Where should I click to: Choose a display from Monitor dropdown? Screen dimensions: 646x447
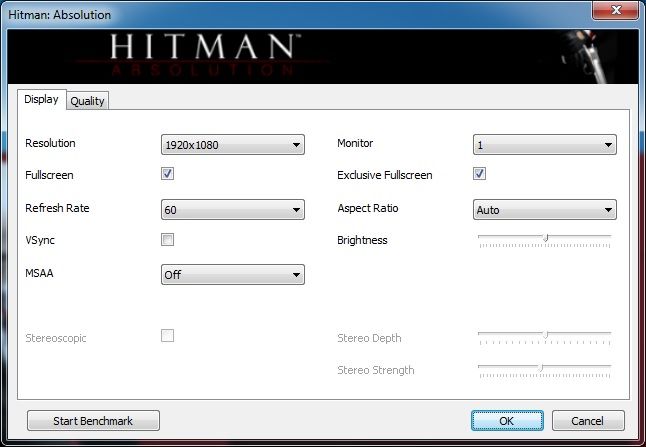tap(544, 145)
